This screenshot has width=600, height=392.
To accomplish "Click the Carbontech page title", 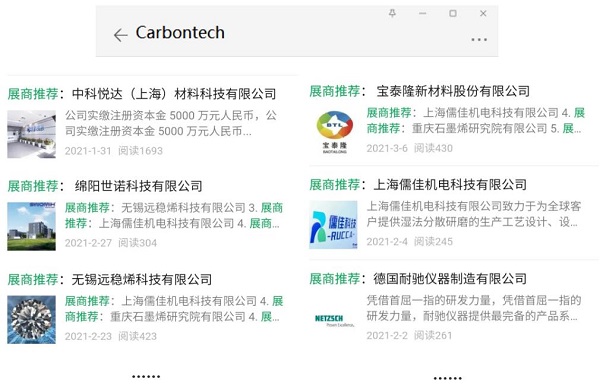I will [180, 33].
